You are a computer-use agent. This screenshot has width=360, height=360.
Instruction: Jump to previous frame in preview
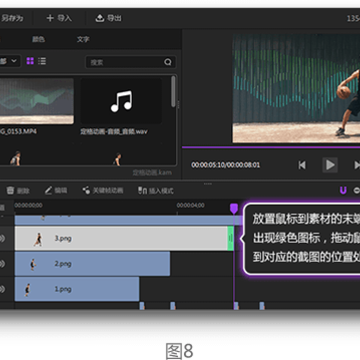pos(302,165)
